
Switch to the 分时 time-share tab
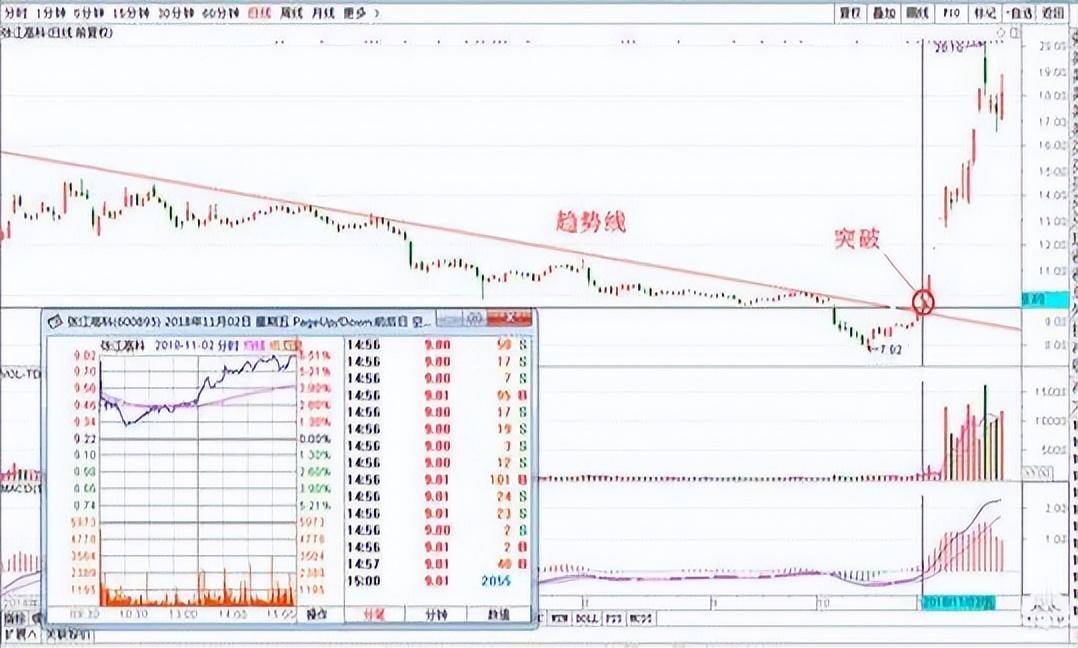pos(15,12)
